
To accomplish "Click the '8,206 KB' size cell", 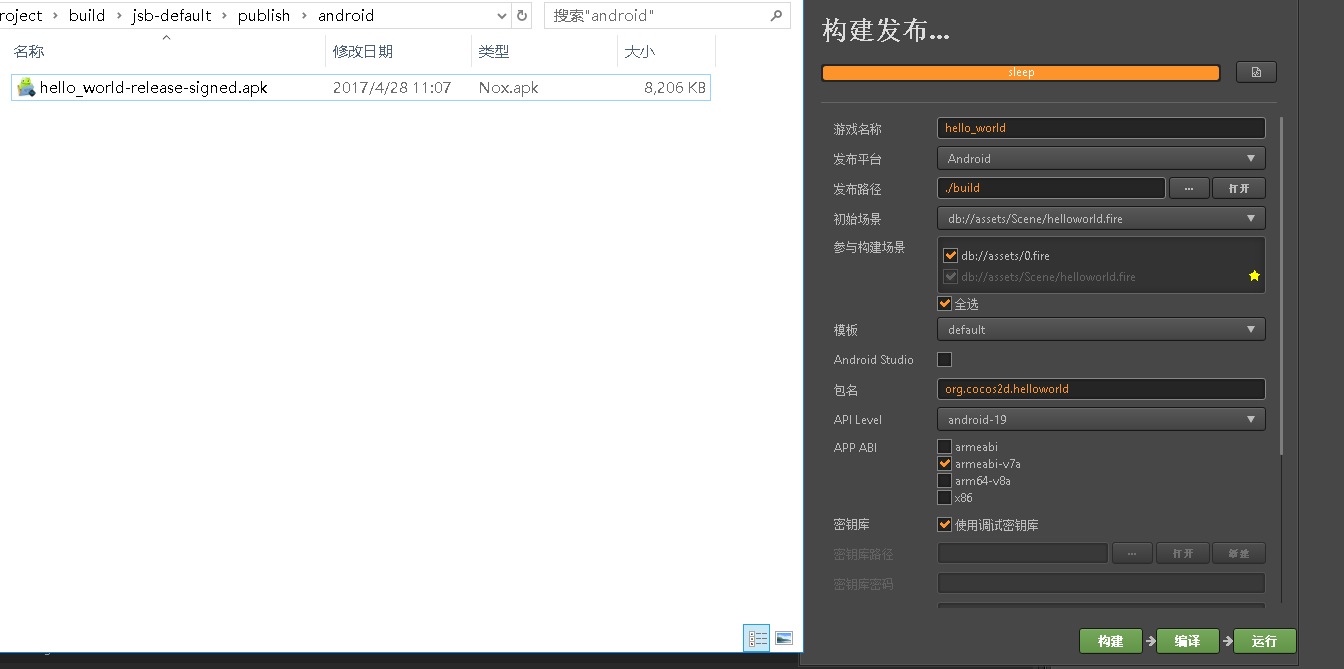I will pos(675,87).
